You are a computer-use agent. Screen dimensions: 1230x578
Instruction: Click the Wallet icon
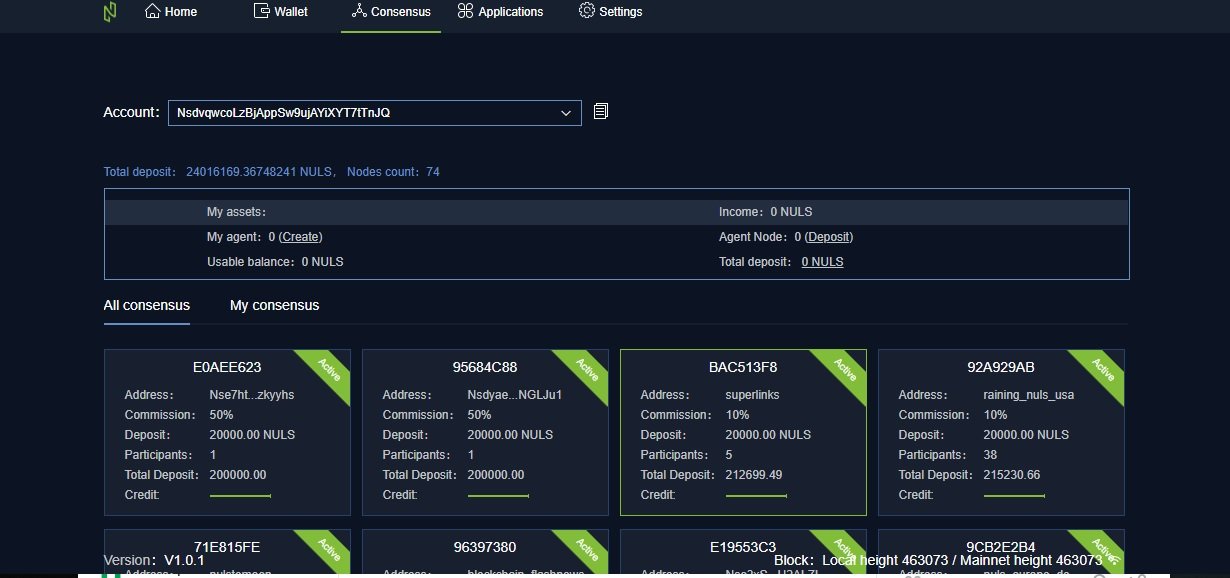click(262, 11)
